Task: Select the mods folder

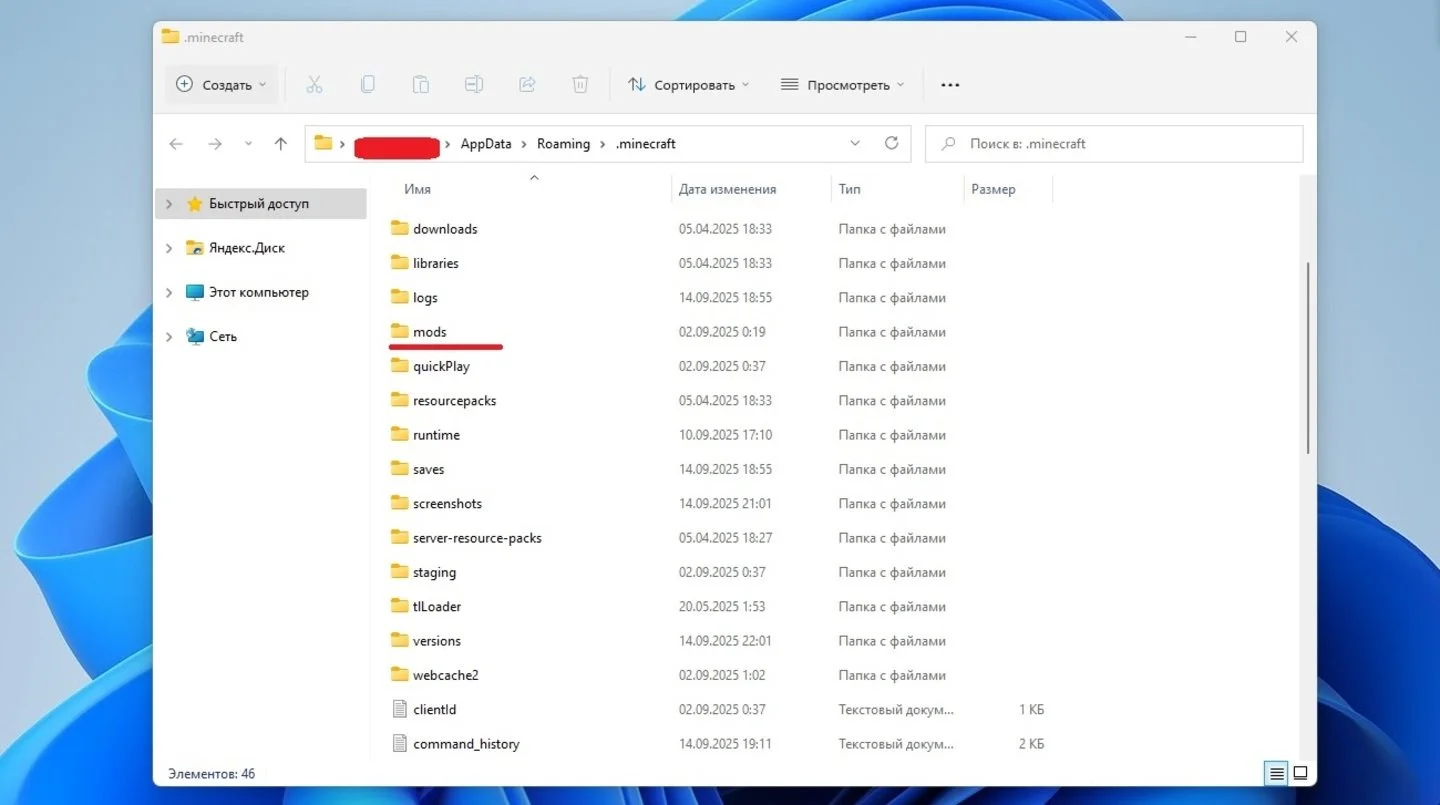Action: (x=429, y=332)
